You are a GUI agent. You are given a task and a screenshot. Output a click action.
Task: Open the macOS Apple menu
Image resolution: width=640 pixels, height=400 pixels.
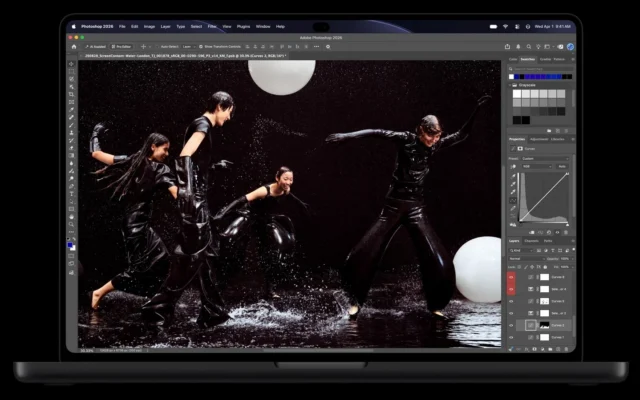[74, 27]
